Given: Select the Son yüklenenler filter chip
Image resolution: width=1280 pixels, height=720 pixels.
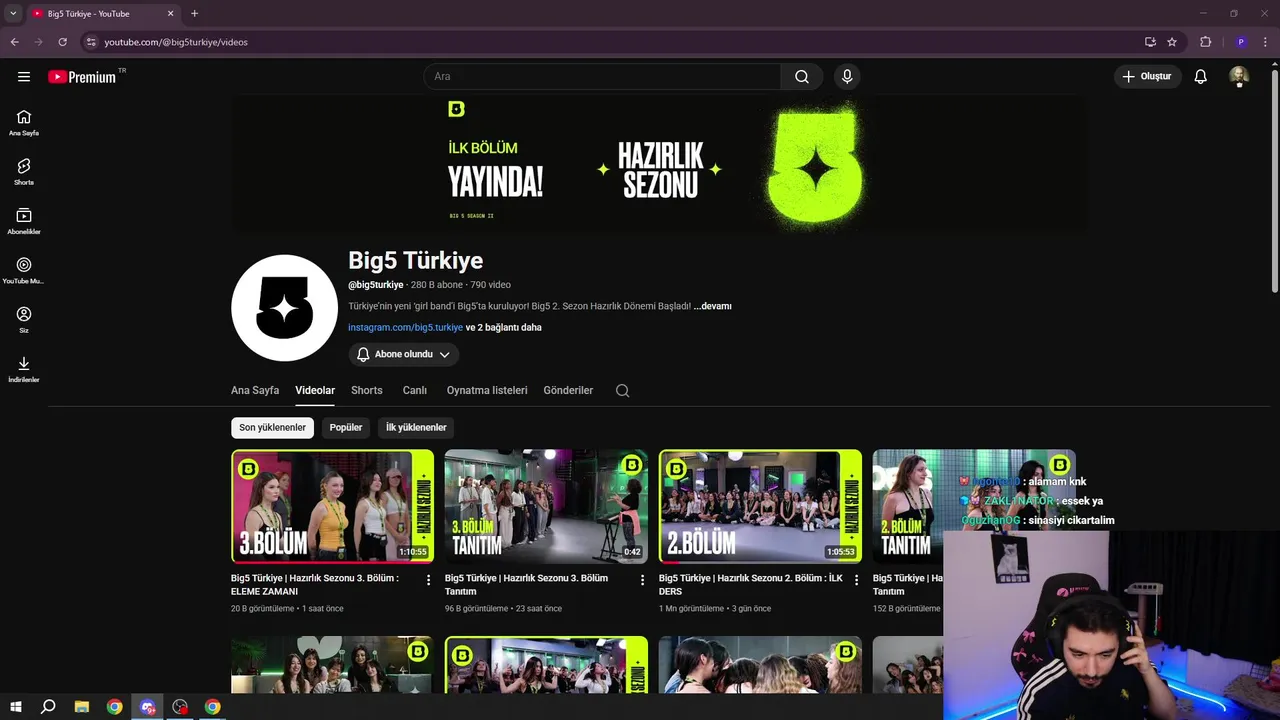Looking at the screenshot, I should tap(272, 428).
